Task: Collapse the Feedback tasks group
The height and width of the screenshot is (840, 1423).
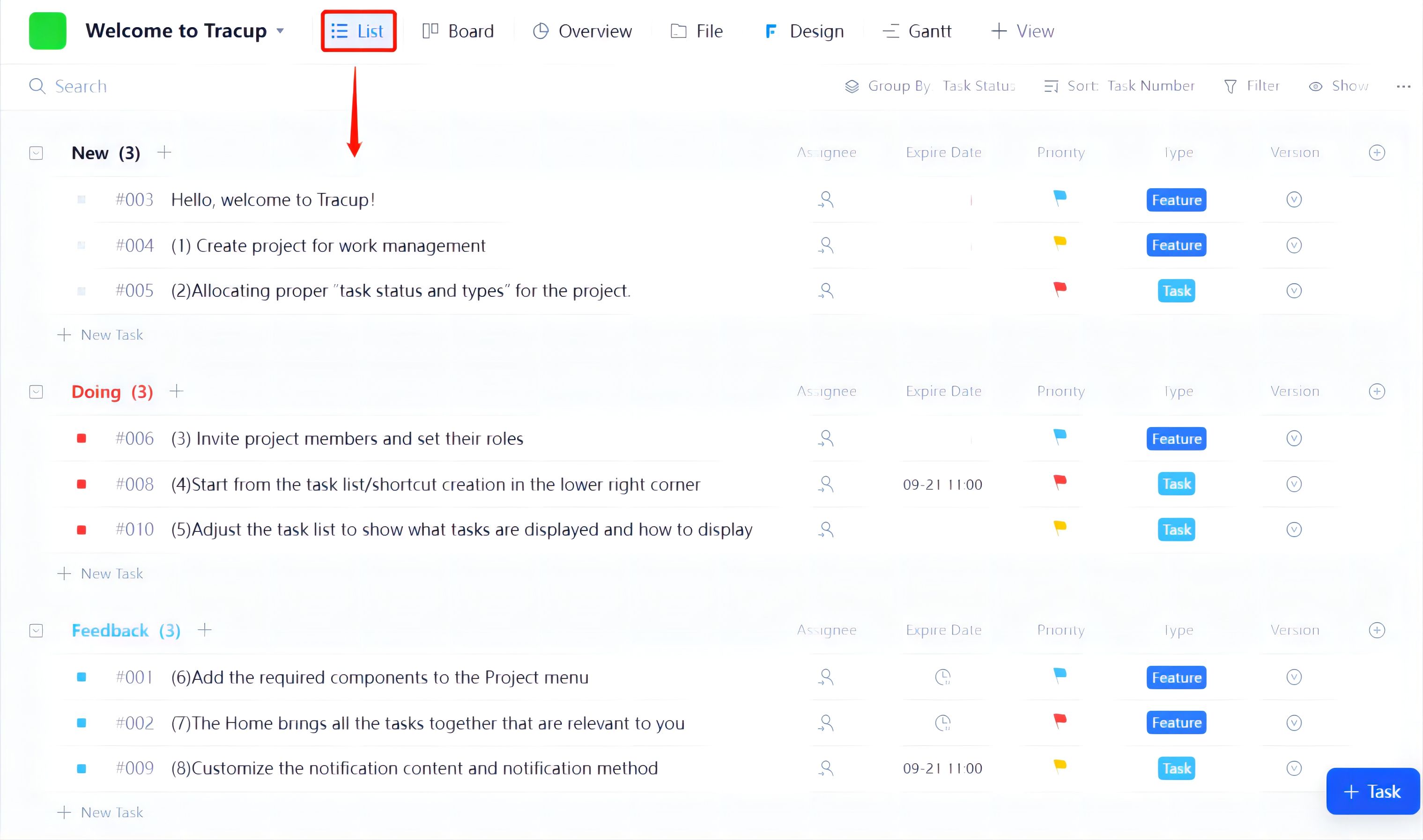Action: (36, 630)
